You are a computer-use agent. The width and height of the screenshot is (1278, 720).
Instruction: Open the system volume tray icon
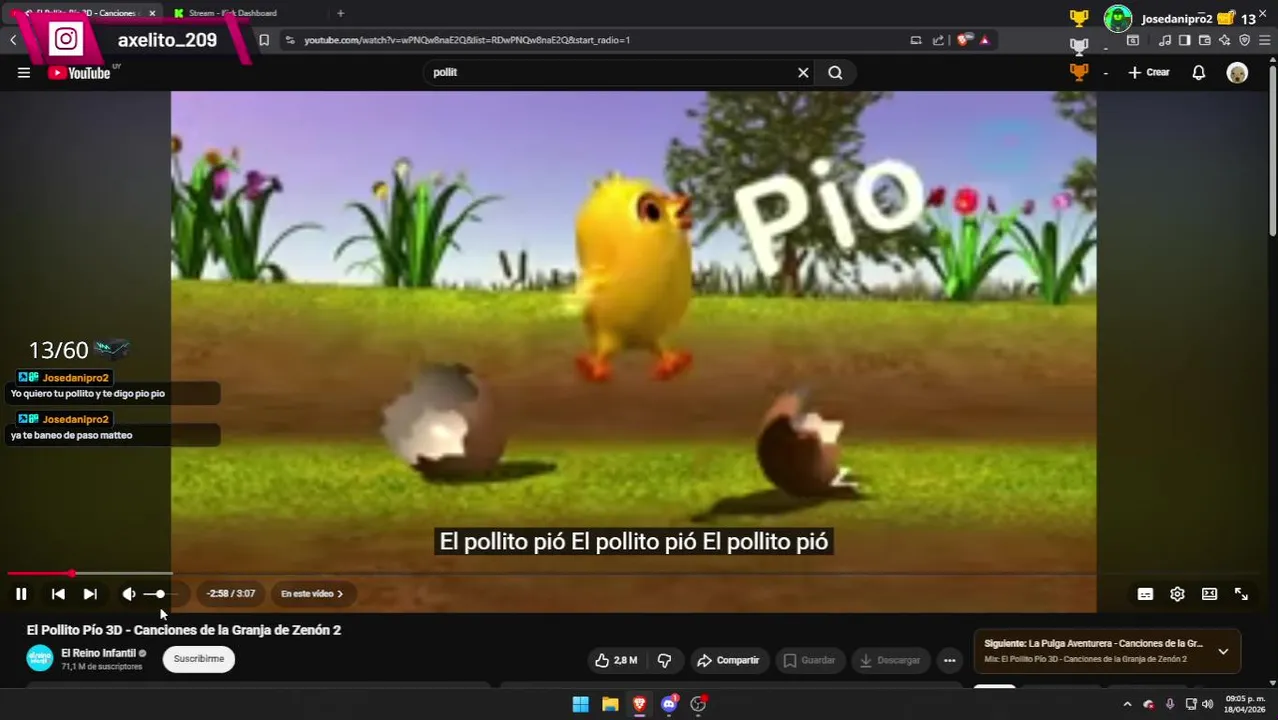click(x=1207, y=704)
